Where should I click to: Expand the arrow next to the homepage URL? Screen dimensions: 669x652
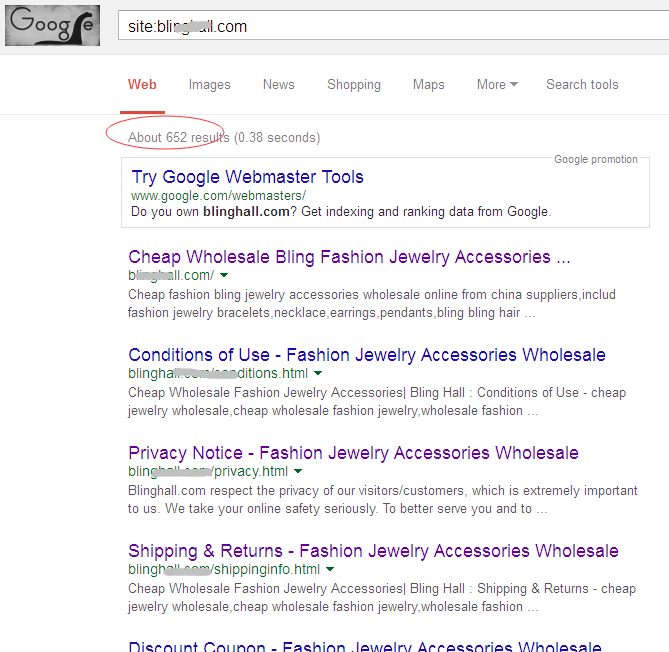tap(224, 275)
